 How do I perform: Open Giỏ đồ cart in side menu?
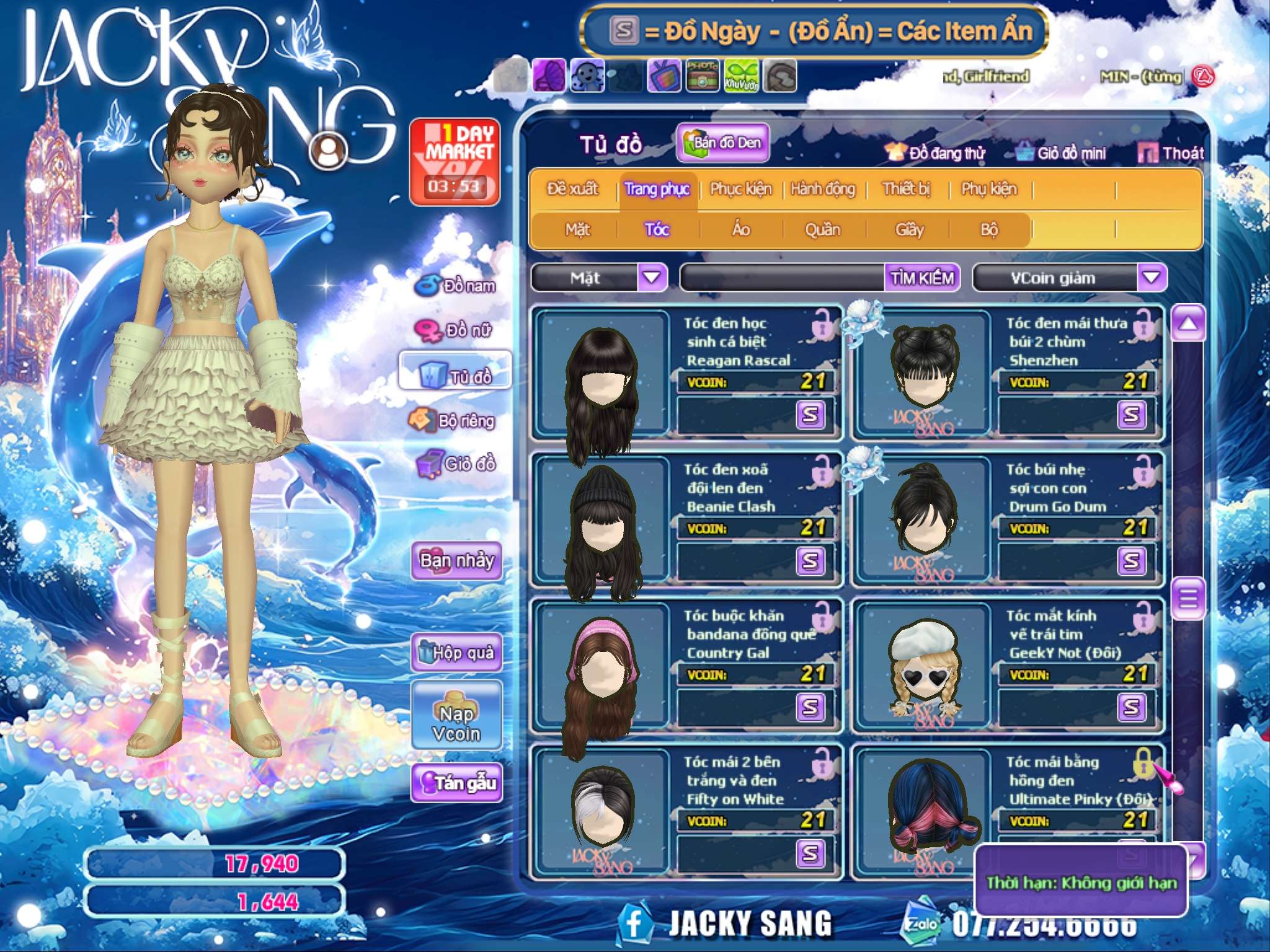pyautogui.click(x=456, y=464)
